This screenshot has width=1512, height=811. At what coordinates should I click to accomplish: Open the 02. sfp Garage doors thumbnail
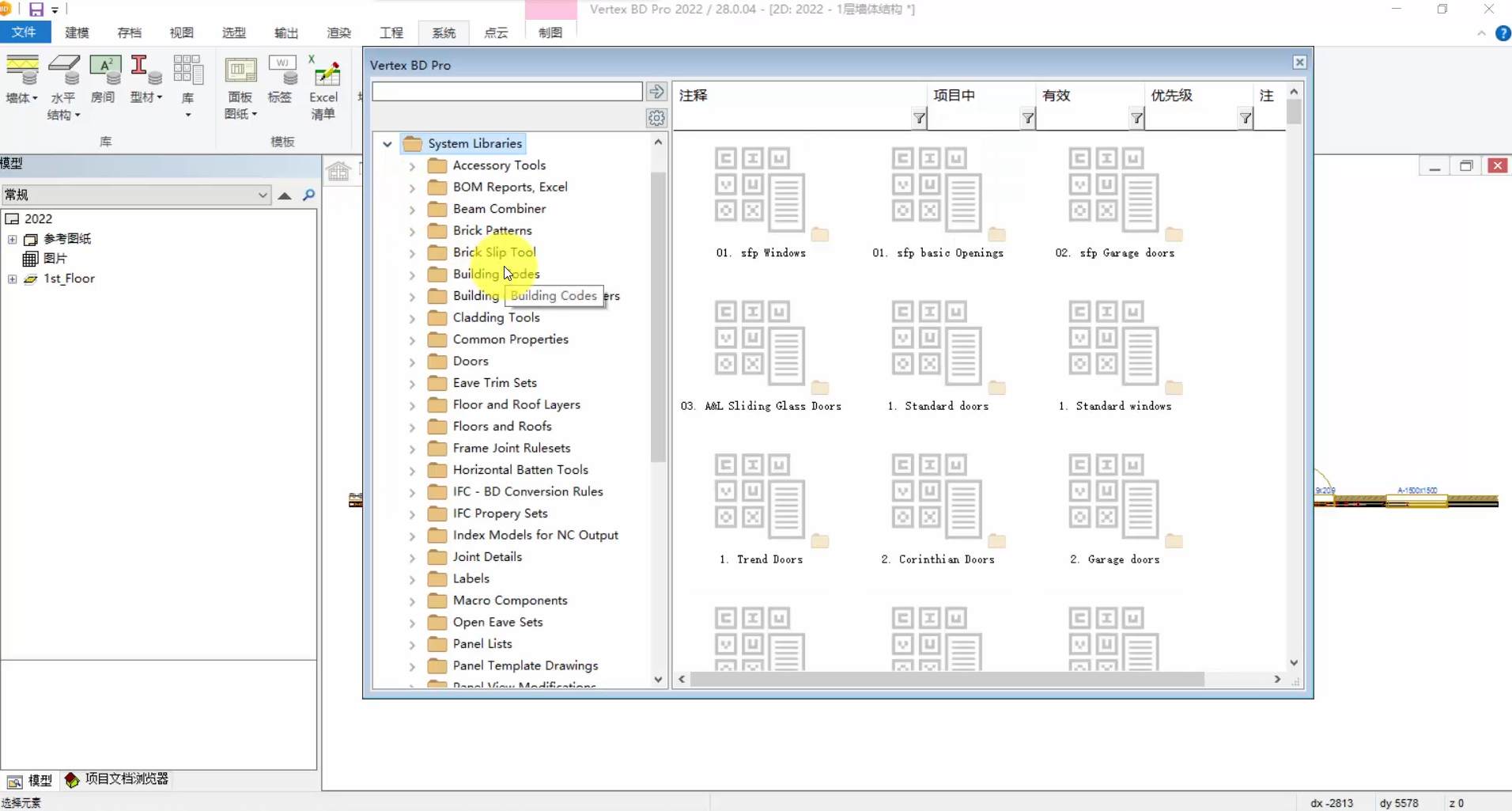click(1114, 203)
